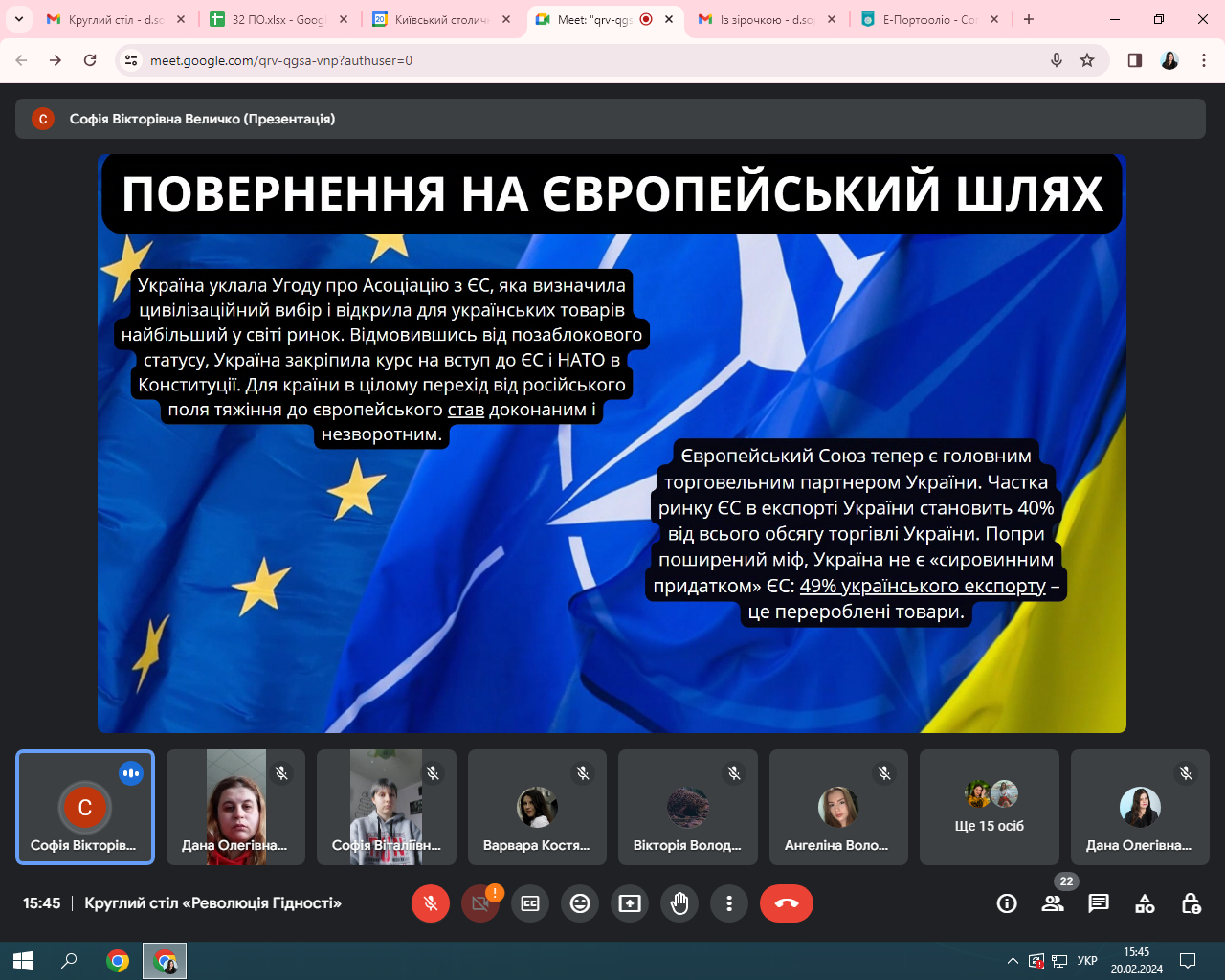Click the 49% українського експорту link

pyautogui.click(x=923, y=586)
